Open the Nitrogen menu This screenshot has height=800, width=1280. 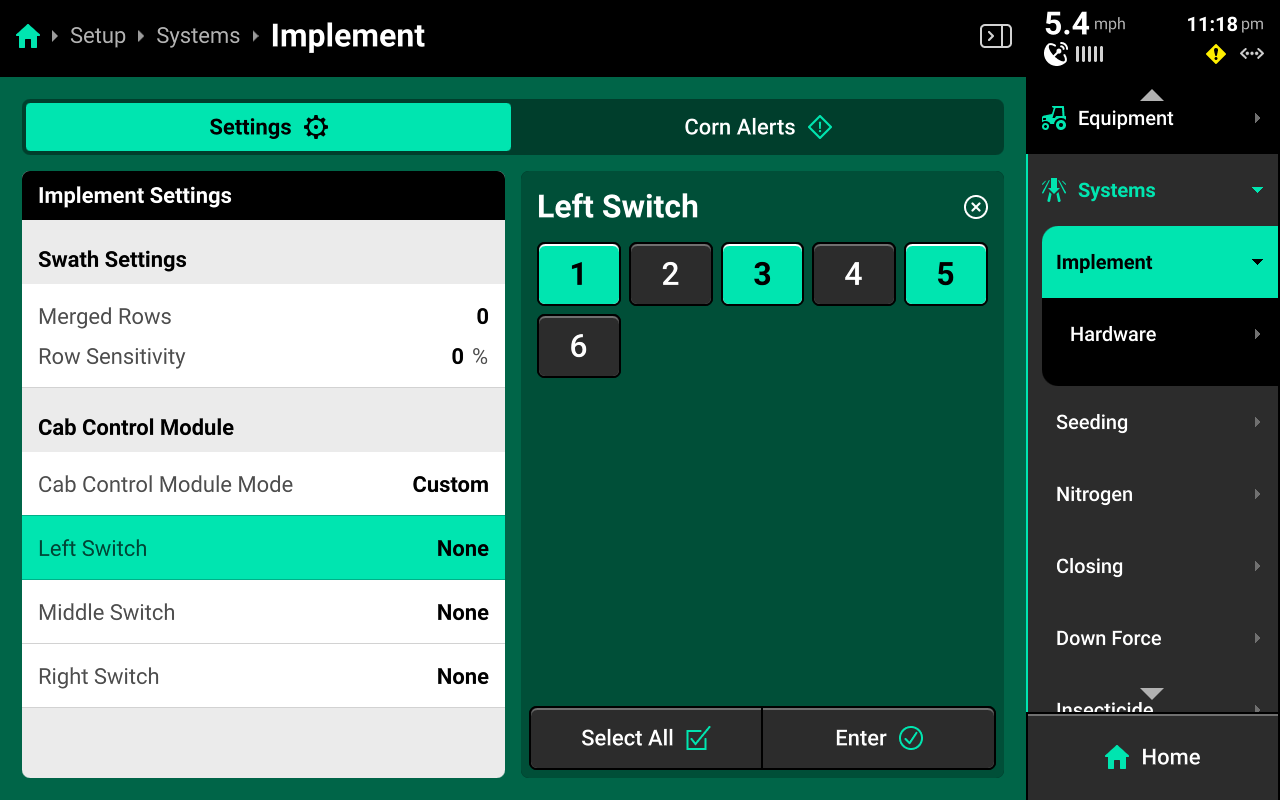[1153, 494]
